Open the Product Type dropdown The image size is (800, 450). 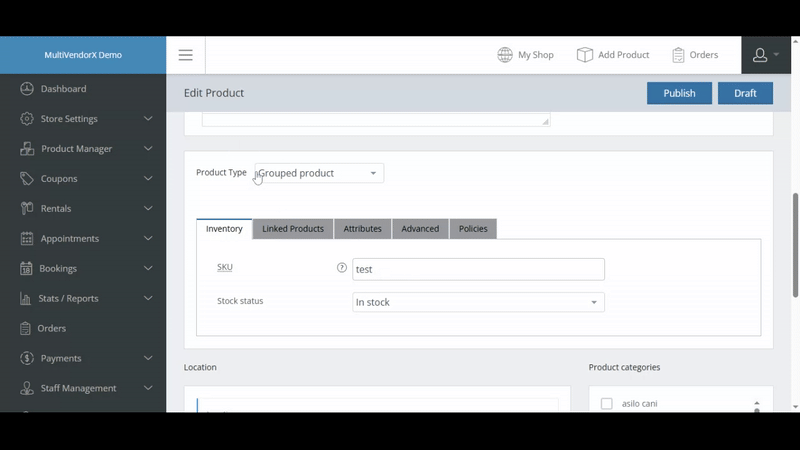click(x=319, y=173)
